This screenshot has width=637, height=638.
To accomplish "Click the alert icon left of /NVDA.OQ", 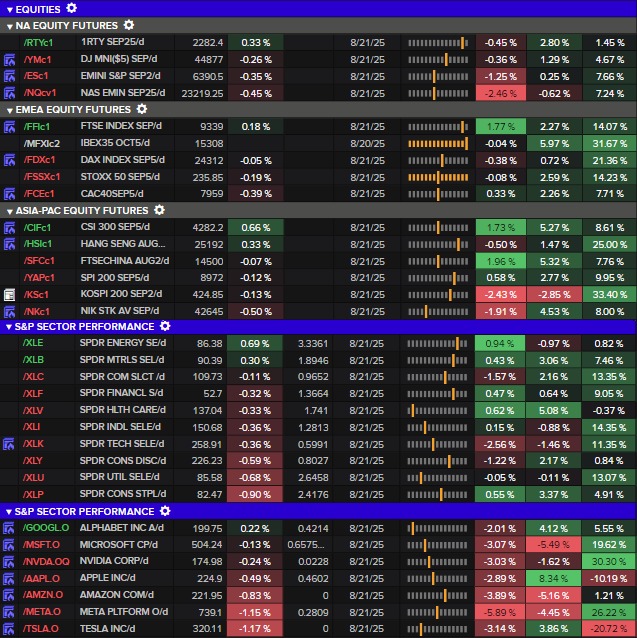I will [x=9, y=562].
